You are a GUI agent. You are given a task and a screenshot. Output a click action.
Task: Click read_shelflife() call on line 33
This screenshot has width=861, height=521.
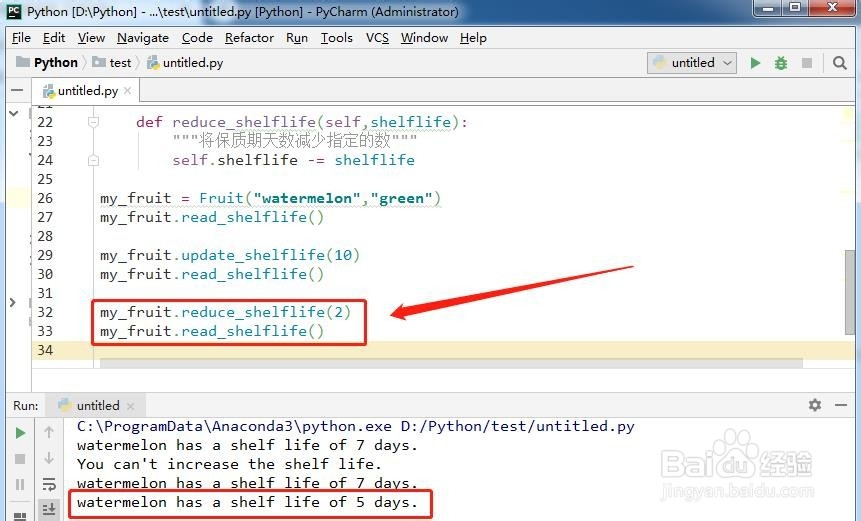point(253,332)
